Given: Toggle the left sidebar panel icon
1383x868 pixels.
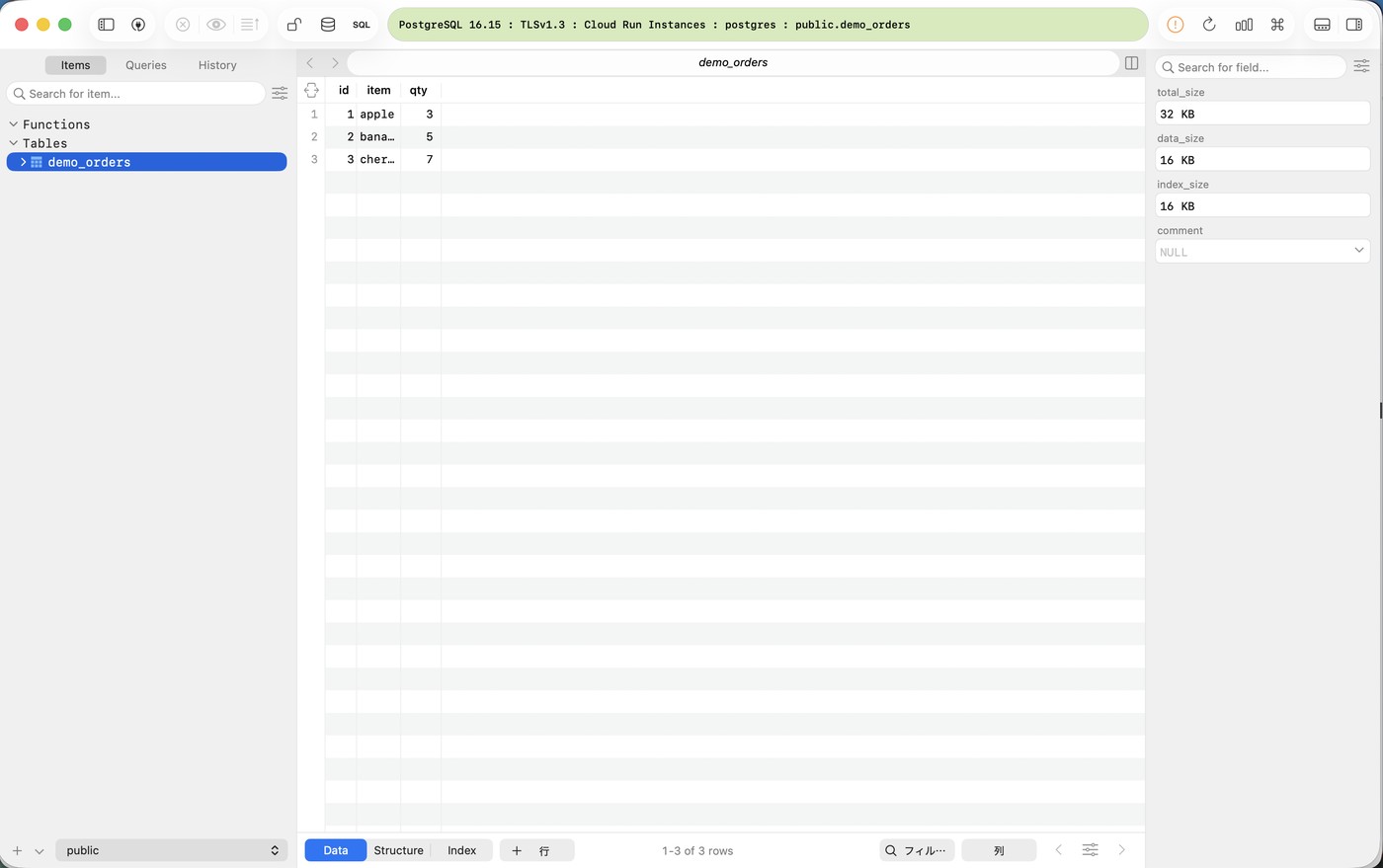Looking at the screenshot, I should coord(107,25).
